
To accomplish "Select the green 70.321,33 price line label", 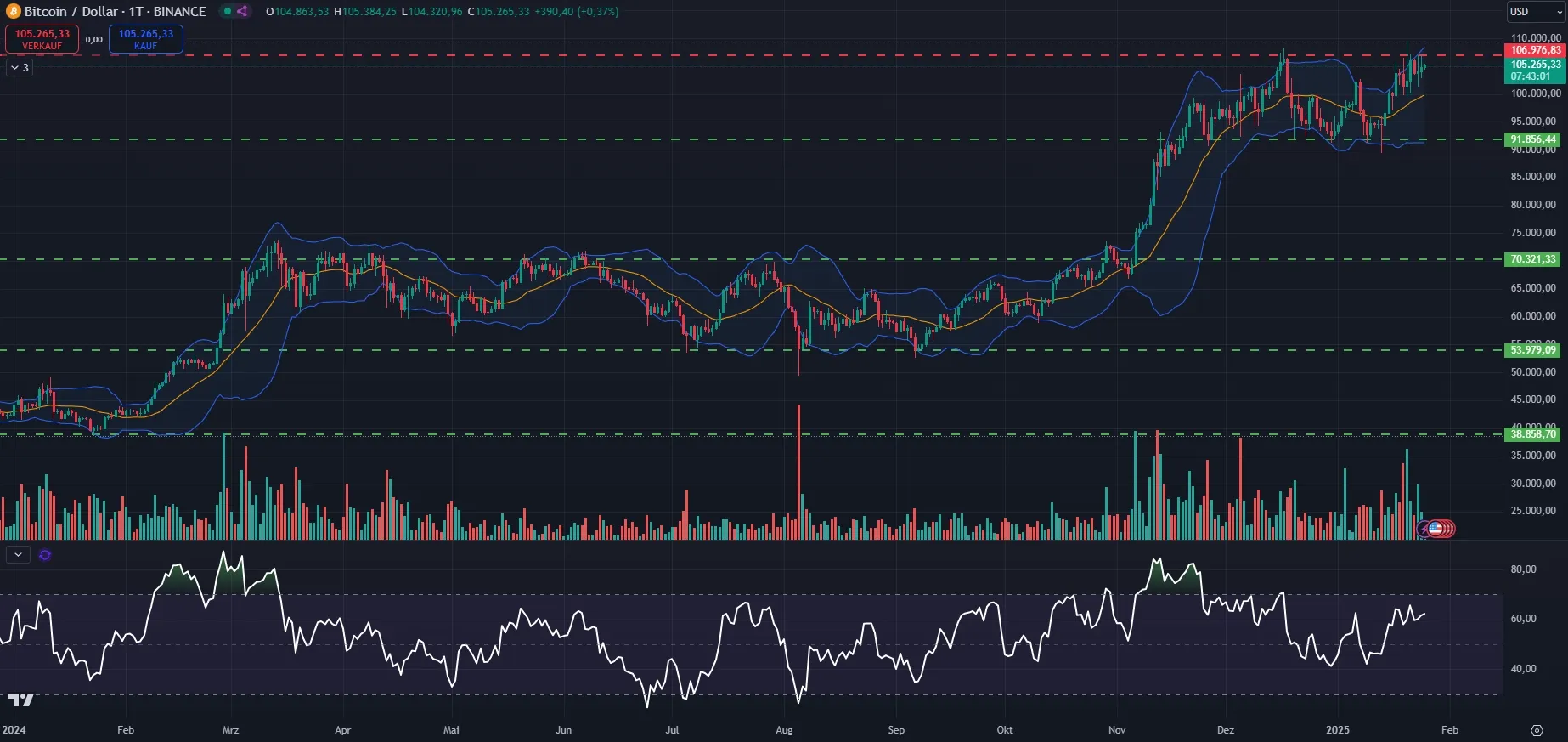I will tap(1533, 259).
